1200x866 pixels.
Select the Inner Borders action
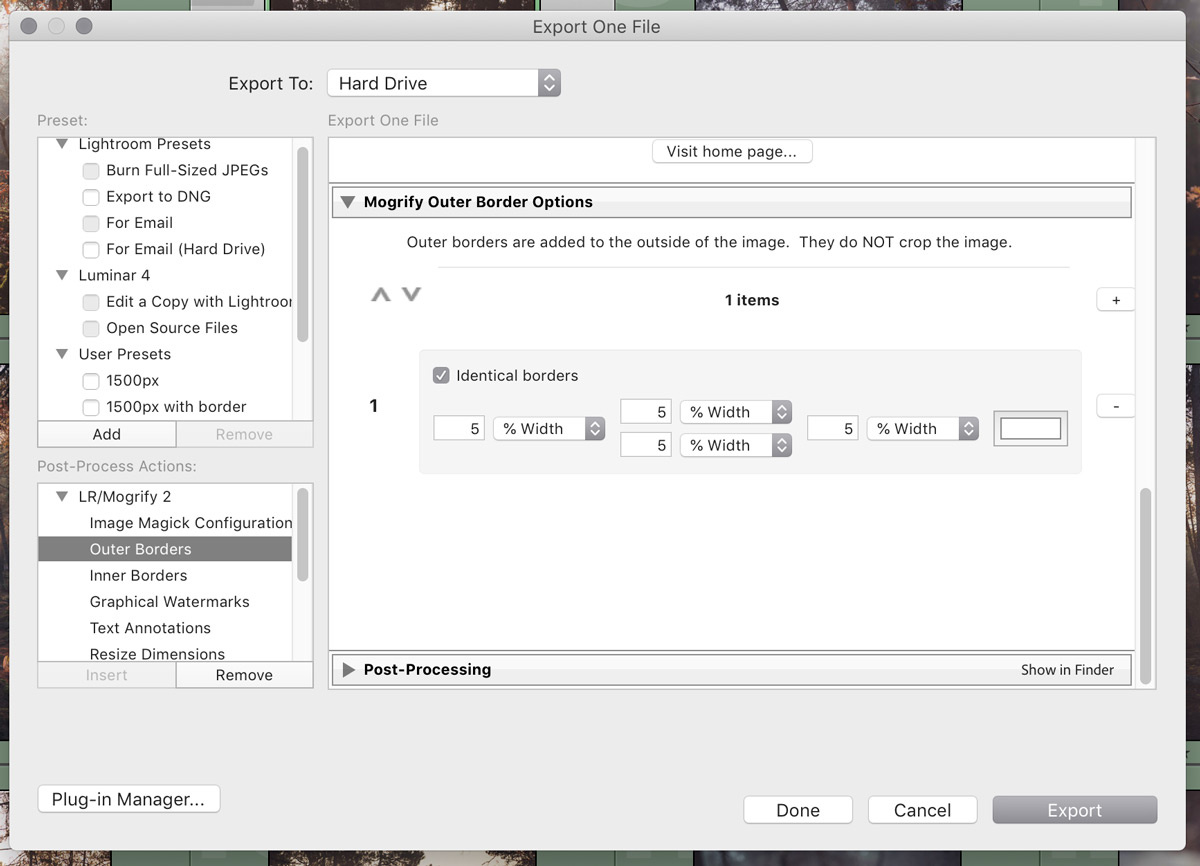[x=165, y=575]
